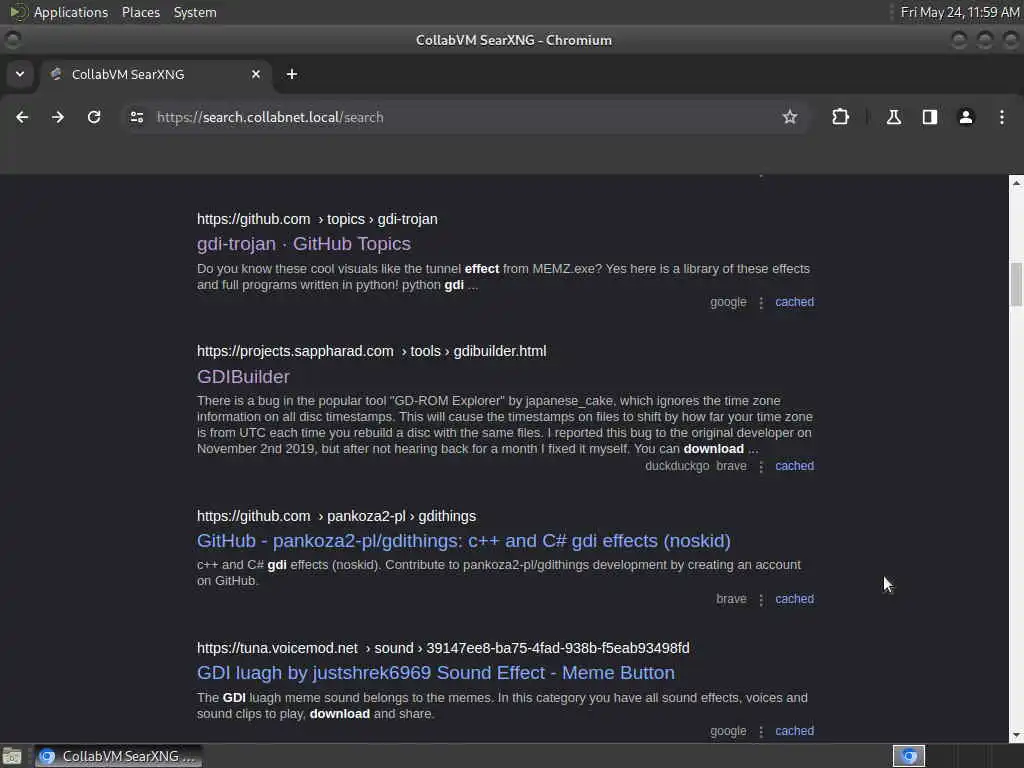View site information icon in address bar

coord(137,117)
